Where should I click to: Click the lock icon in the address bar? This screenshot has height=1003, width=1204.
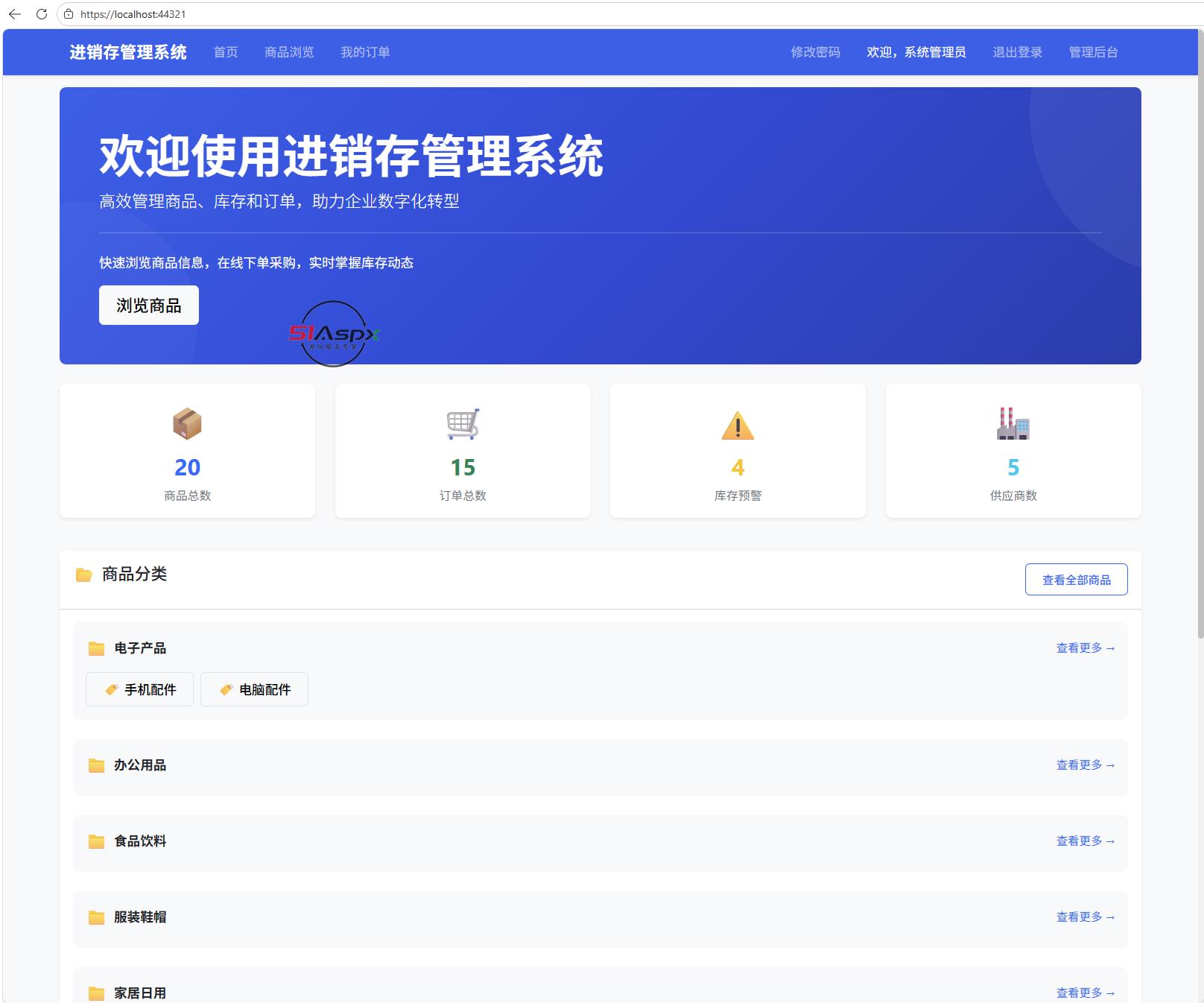[x=69, y=14]
